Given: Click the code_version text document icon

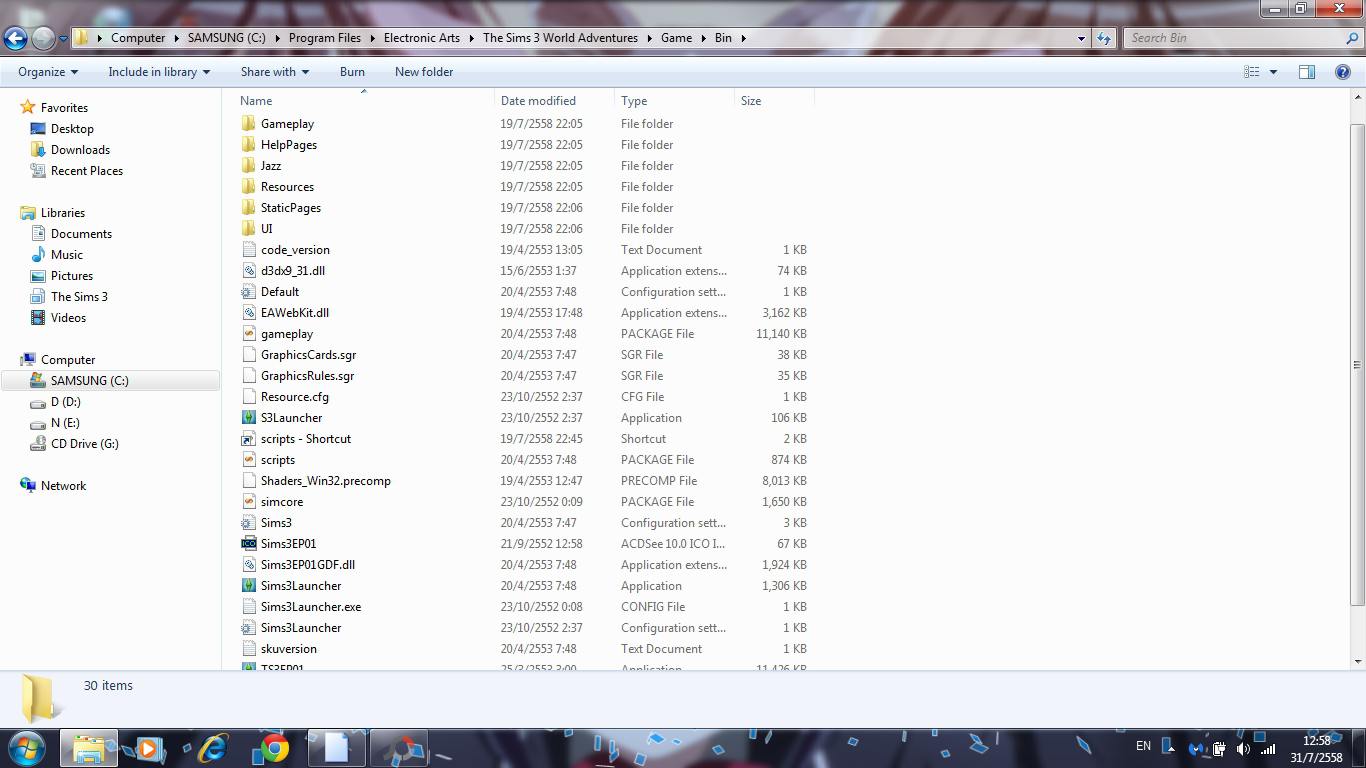Looking at the screenshot, I should pyautogui.click(x=249, y=250).
